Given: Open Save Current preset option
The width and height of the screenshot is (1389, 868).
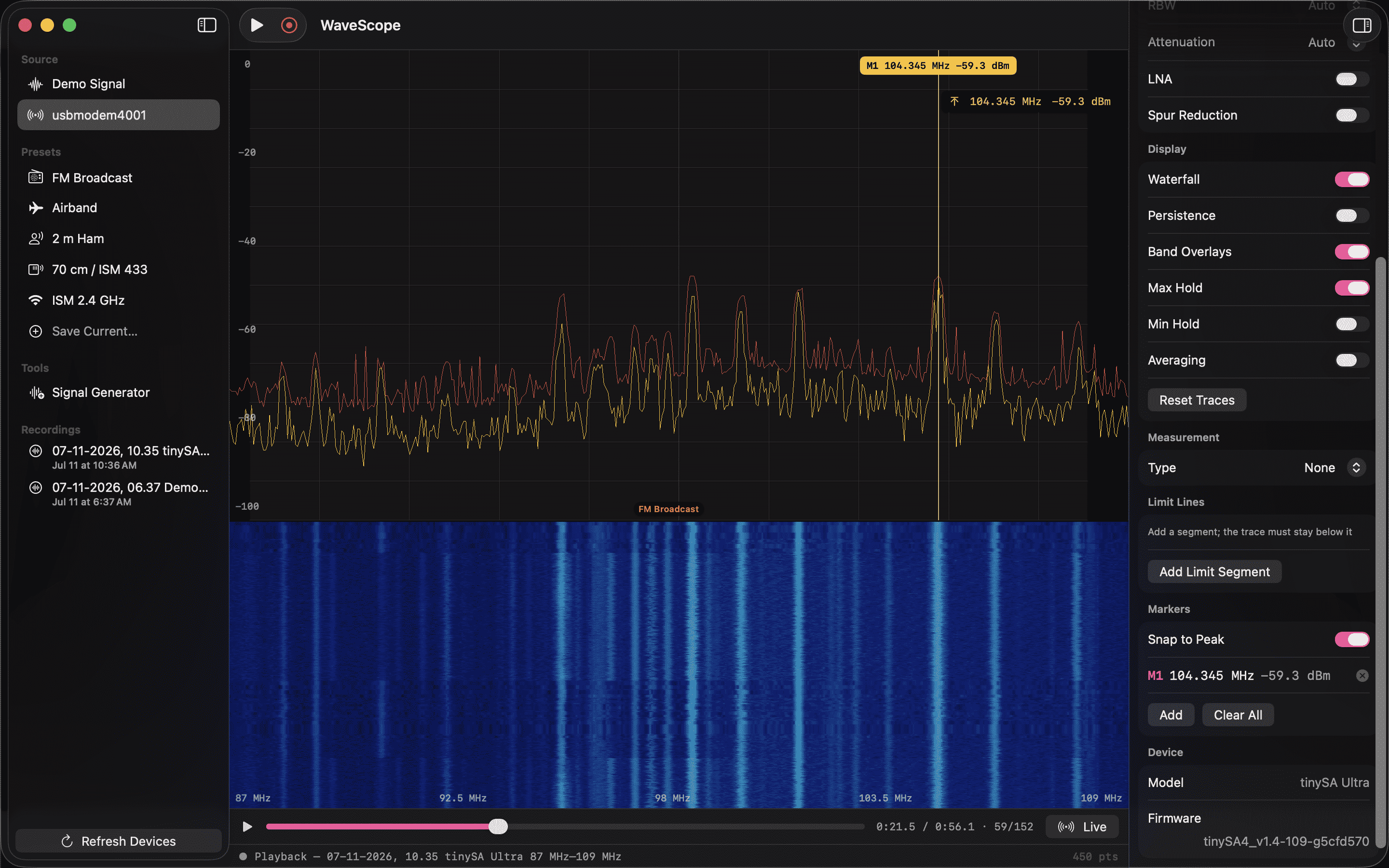Looking at the screenshot, I should [x=118, y=331].
